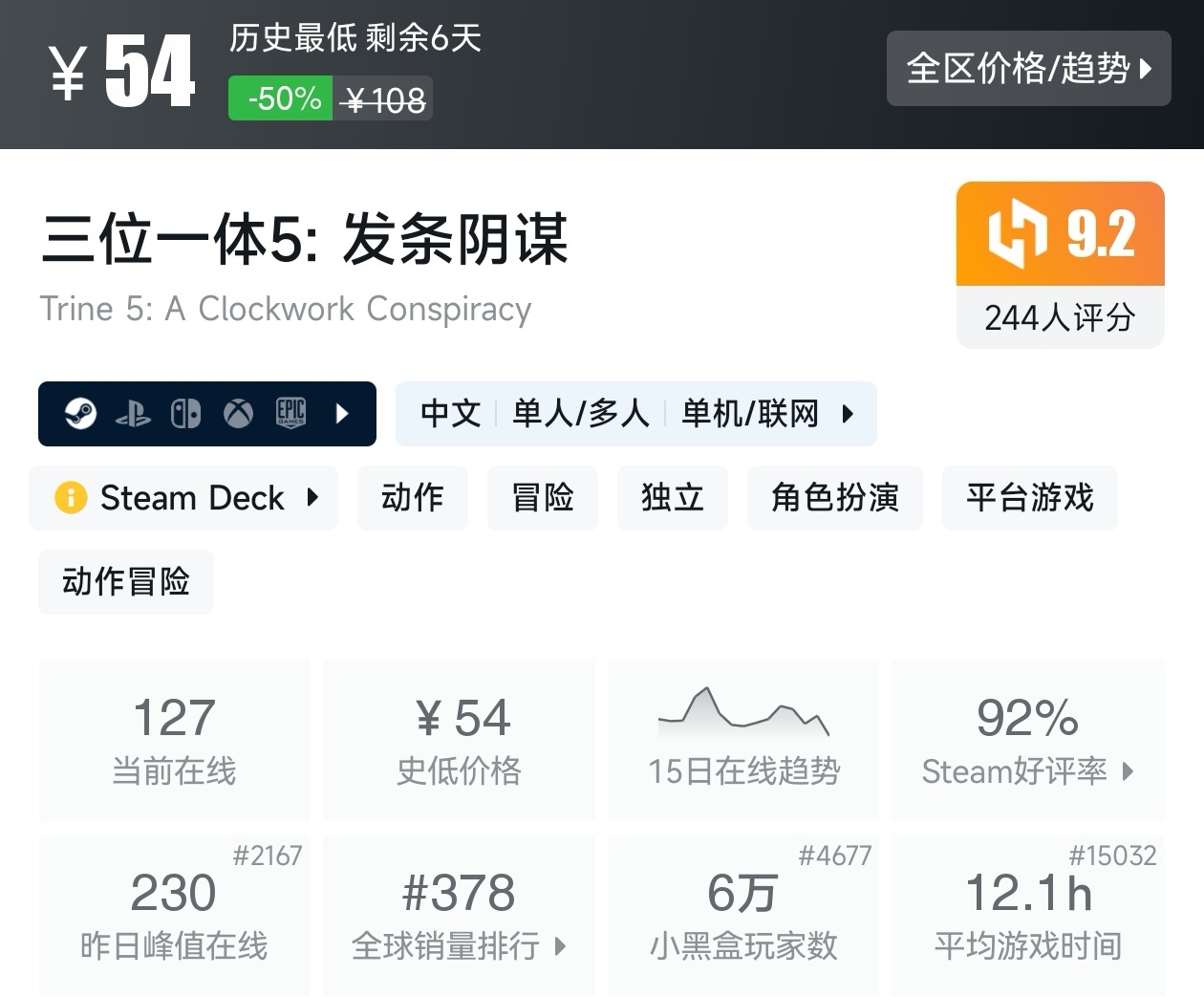
Task: Open the 全区价格/趋势 price trends
Action: [x=1028, y=69]
